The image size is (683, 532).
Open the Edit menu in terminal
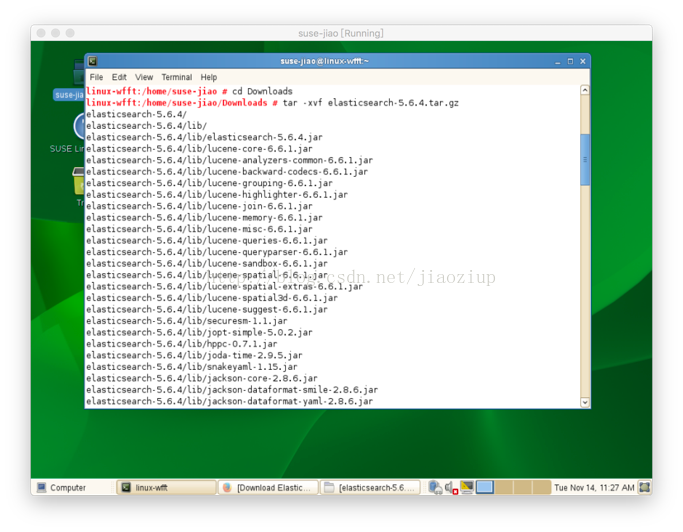coord(119,77)
